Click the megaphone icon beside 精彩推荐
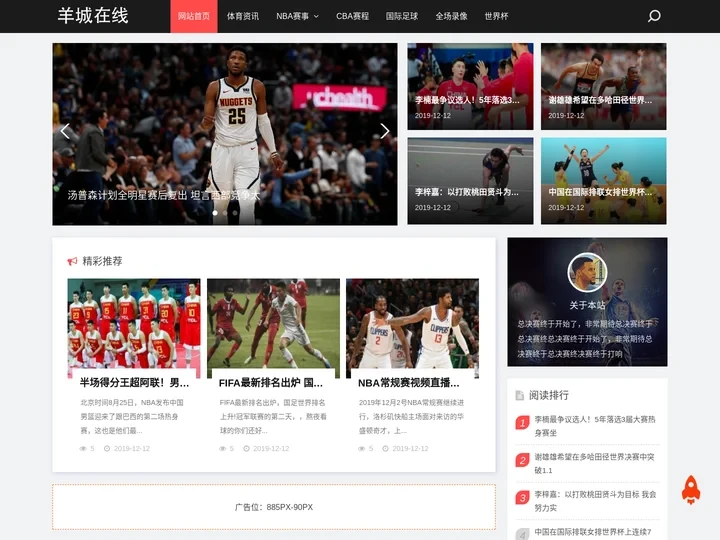 point(72,261)
